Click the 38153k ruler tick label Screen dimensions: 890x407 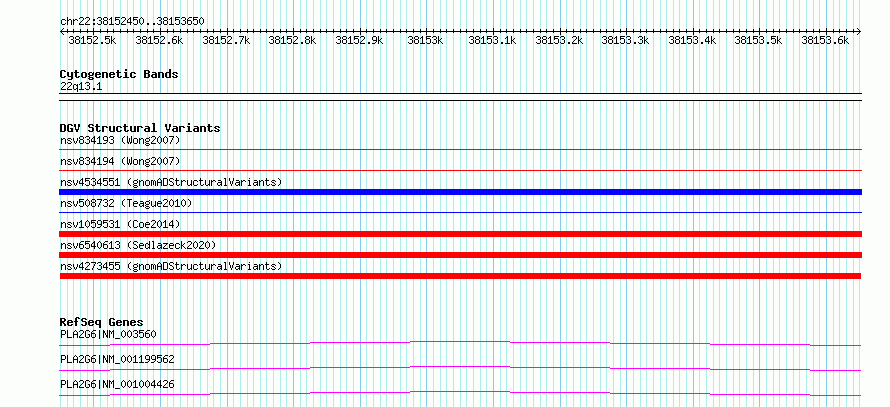(x=425, y=41)
